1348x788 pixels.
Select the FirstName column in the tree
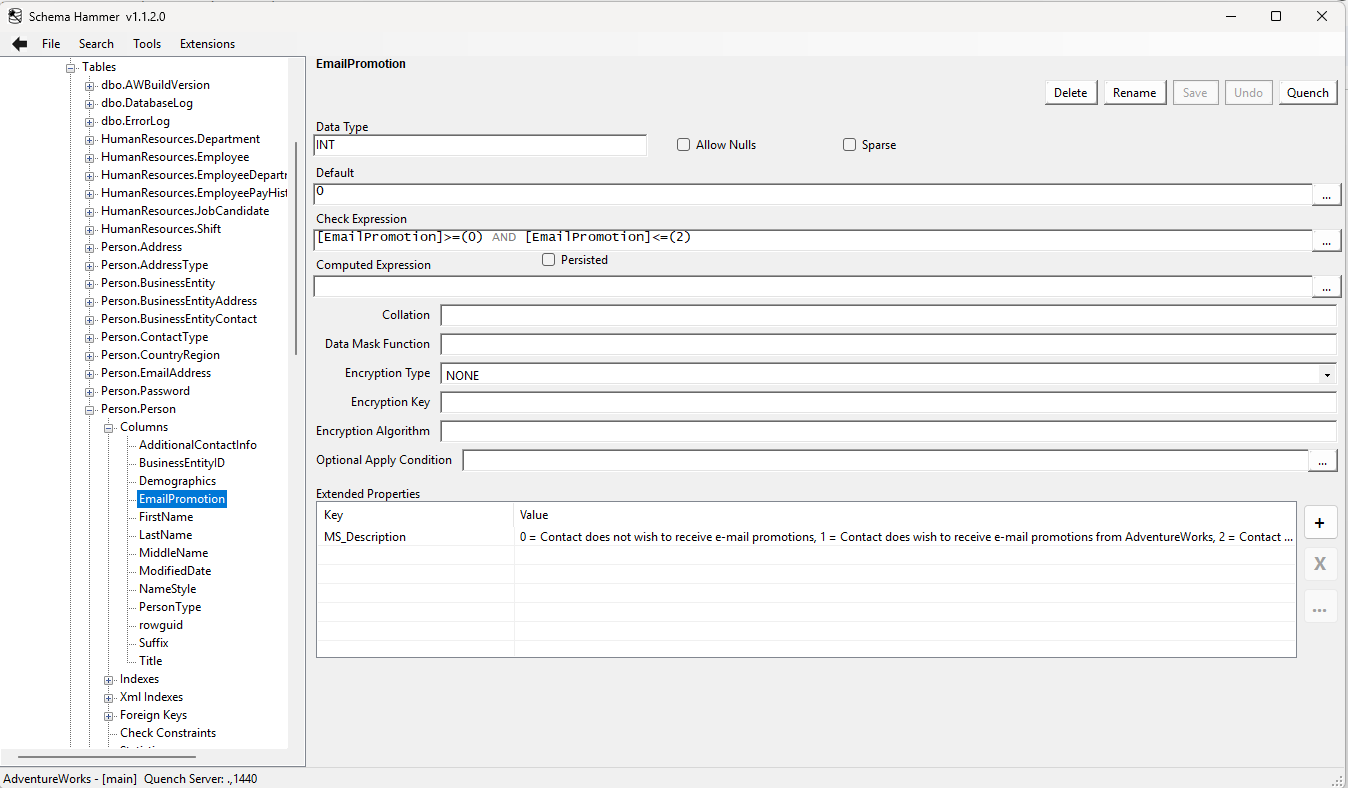point(166,516)
